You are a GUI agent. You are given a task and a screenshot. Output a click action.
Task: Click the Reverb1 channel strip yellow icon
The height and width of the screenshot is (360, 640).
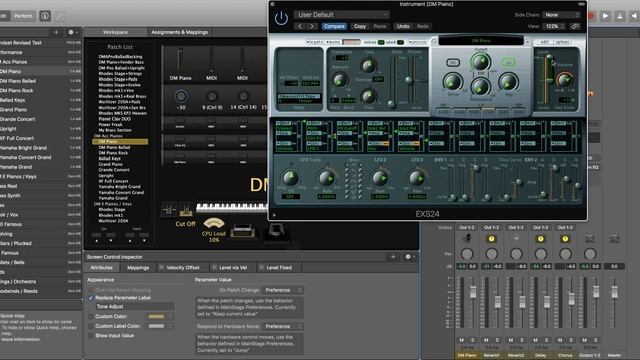(491, 239)
